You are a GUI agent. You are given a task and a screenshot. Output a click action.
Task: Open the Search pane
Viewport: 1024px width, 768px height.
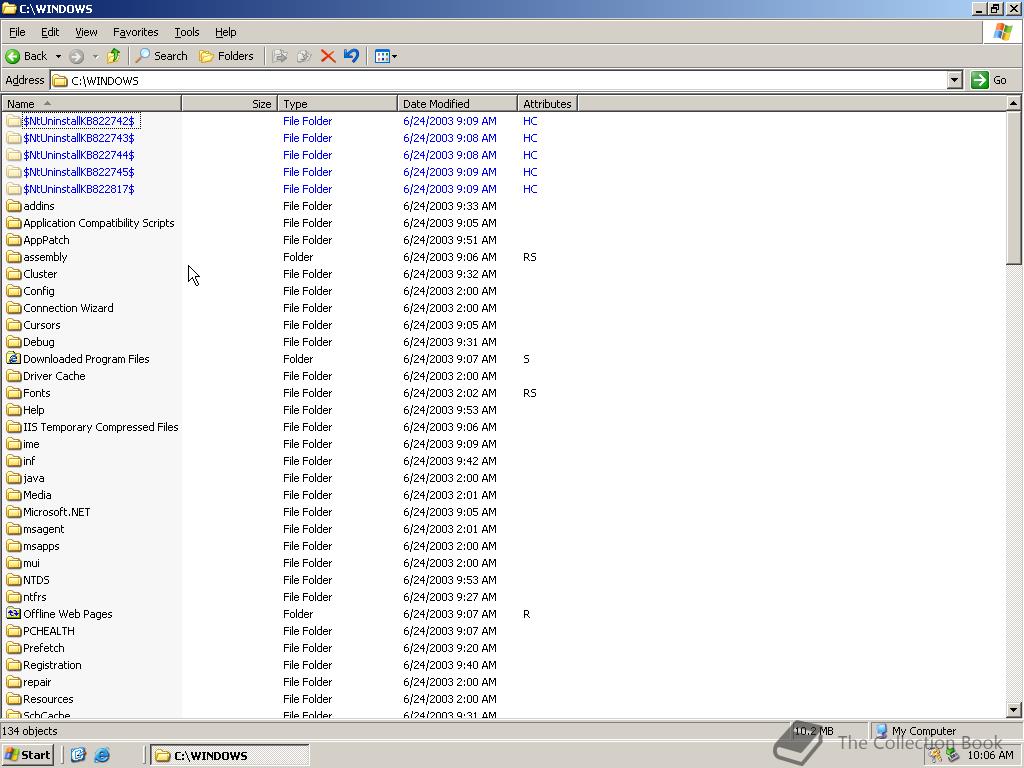[x=161, y=56]
